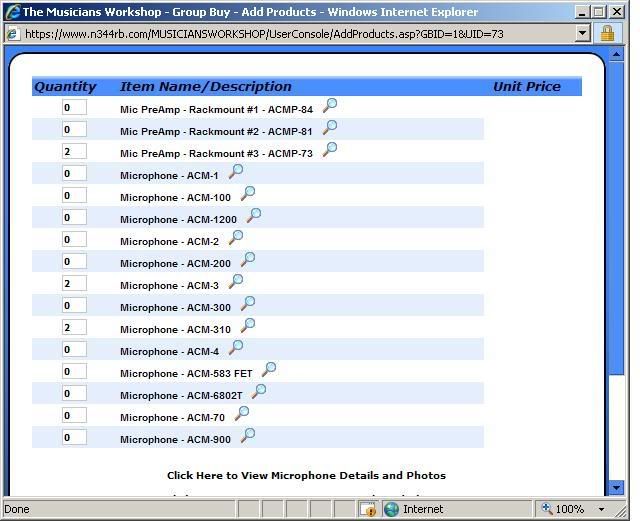View details magnifier for ACM-583 FET
The height and width of the screenshot is (521, 640).
click(x=269, y=370)
